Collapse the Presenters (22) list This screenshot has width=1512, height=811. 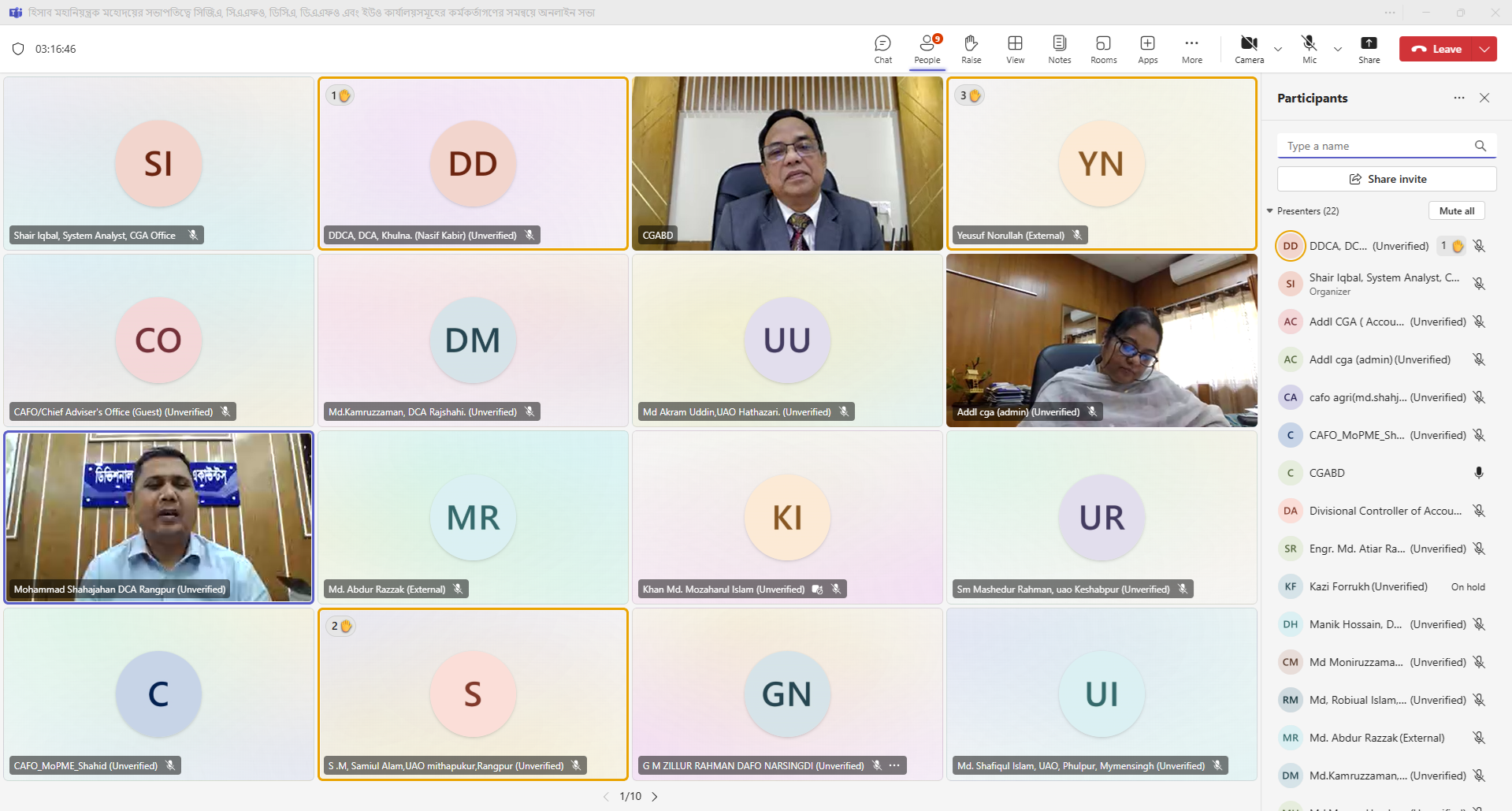coord(1270,211)
